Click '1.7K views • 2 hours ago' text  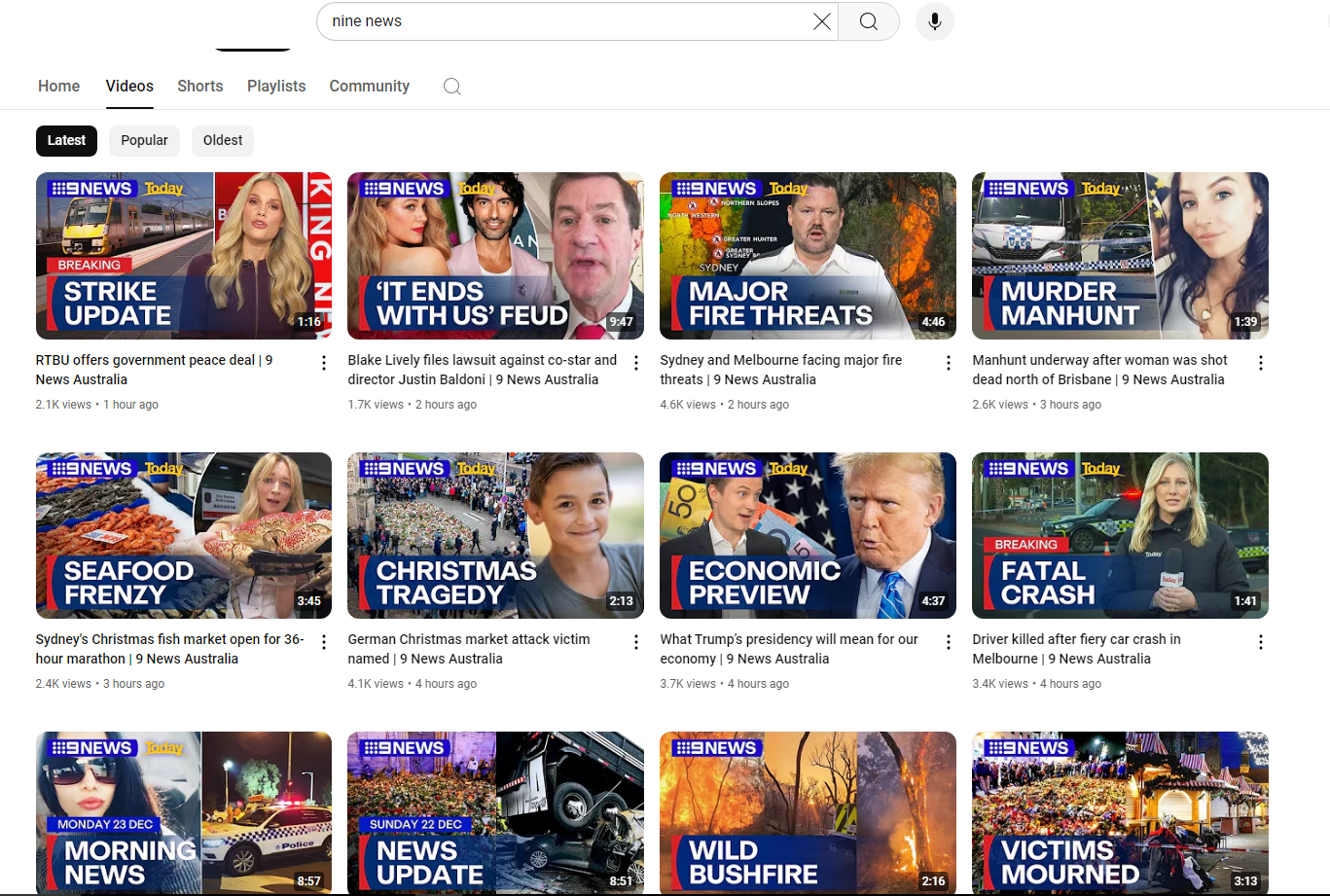point(413,405)
